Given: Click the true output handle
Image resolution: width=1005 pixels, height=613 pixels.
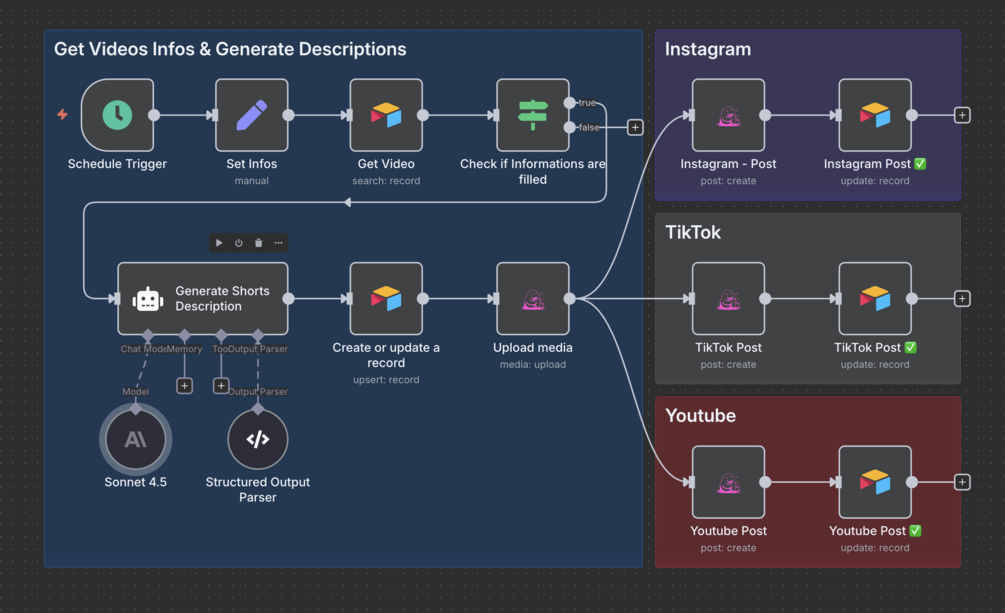Looking at the screenshot, I should coord(569,103).
